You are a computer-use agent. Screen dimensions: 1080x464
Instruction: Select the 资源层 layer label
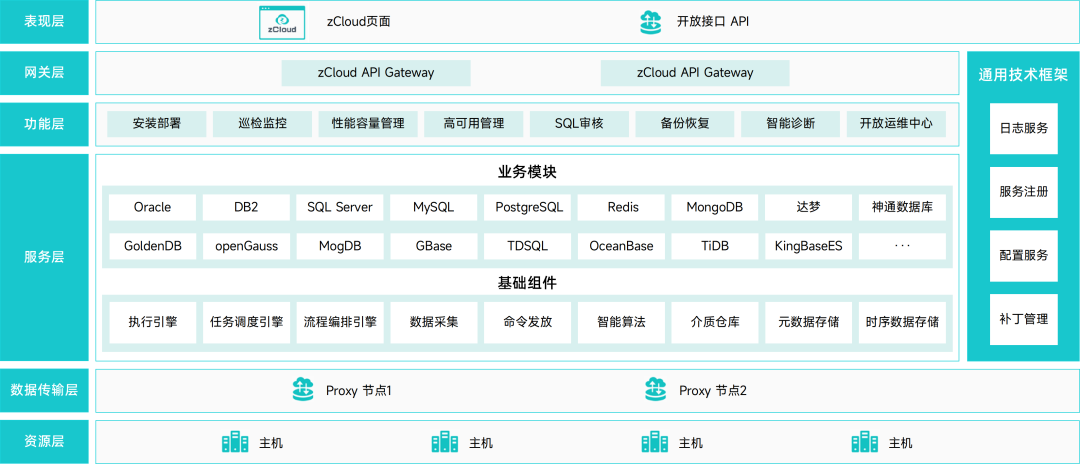point(44,442)
